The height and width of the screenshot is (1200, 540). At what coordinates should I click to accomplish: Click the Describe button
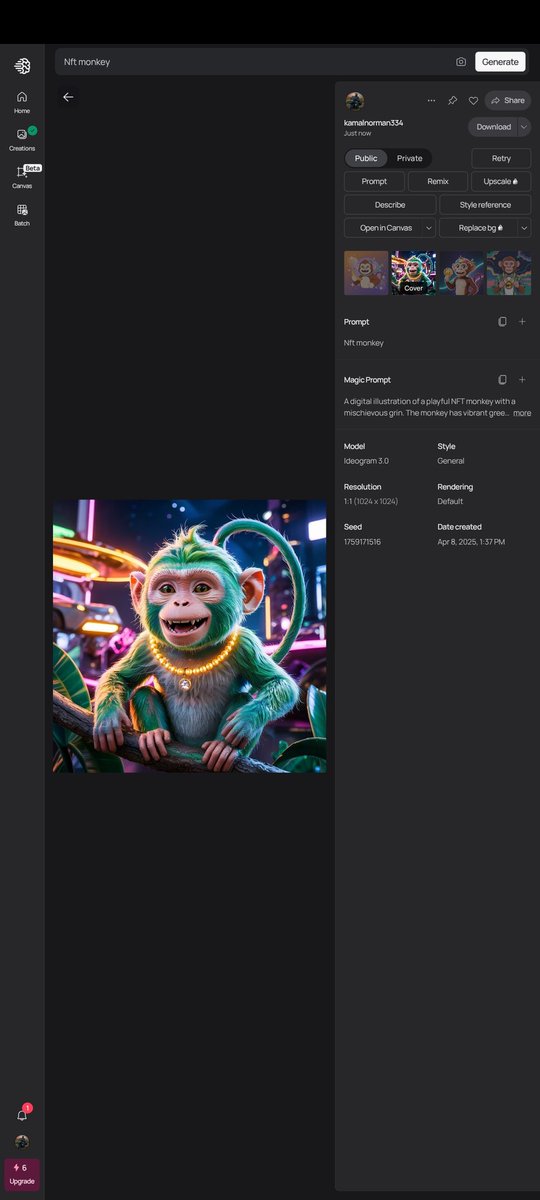390,204
